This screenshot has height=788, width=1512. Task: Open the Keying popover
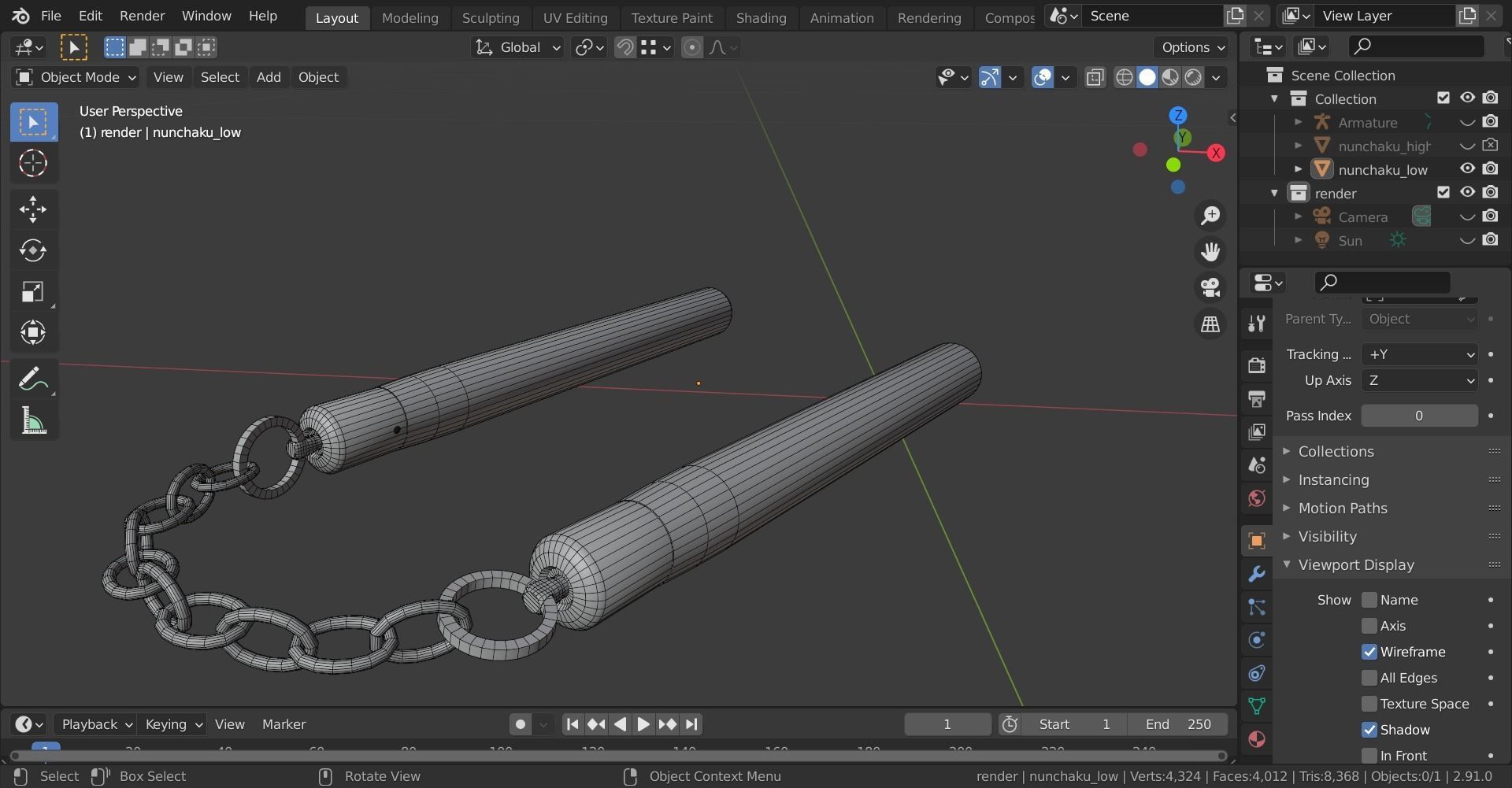(x=173, y=724)
